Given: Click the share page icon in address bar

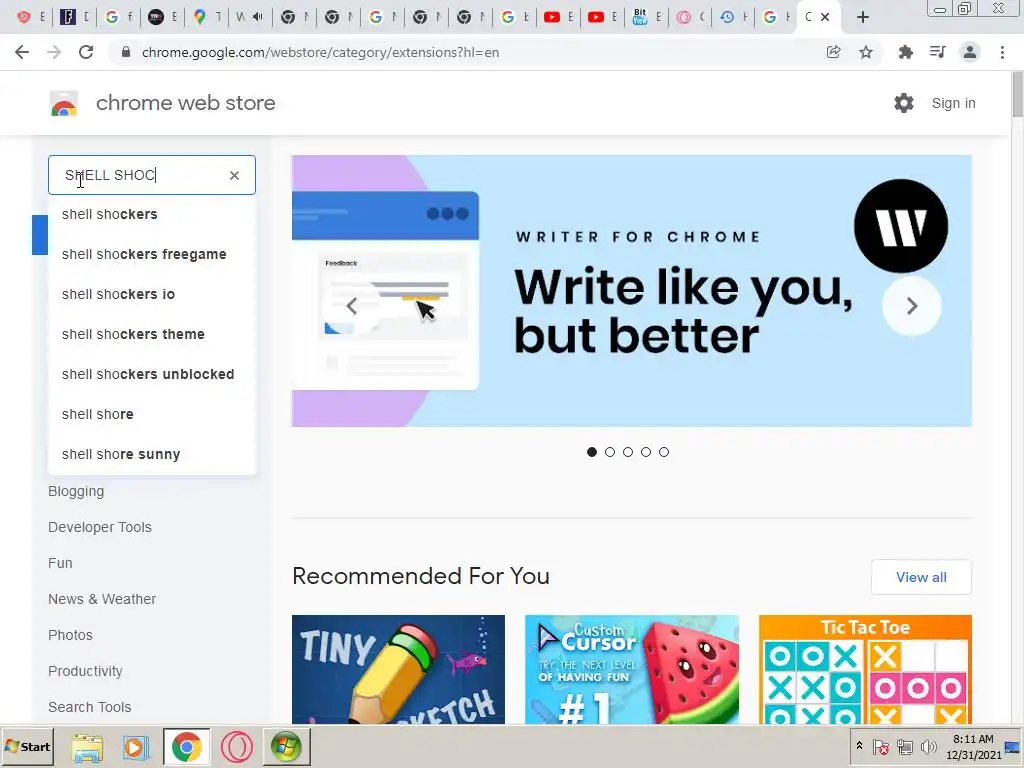Looking at the screenshot, I should pyautogui.click(x=833, y=52).
